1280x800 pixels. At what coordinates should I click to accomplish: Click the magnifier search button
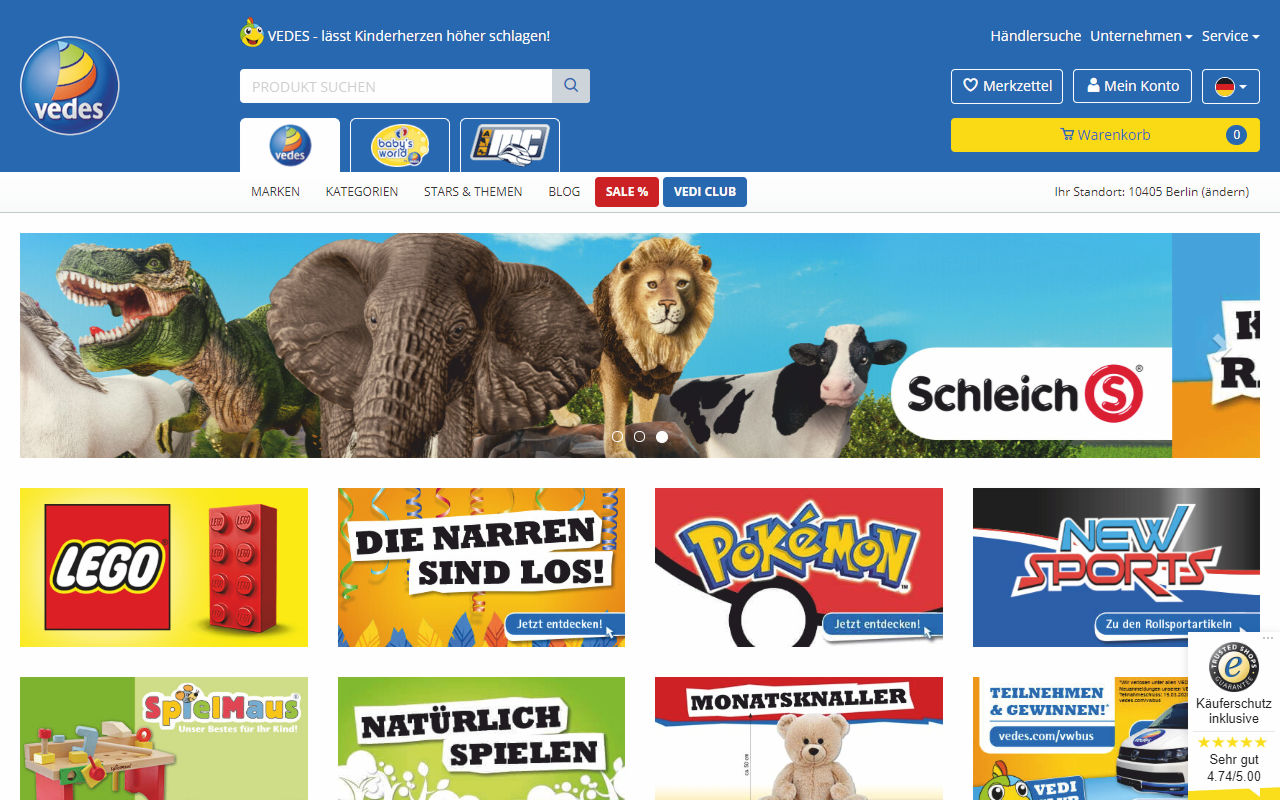571,86
